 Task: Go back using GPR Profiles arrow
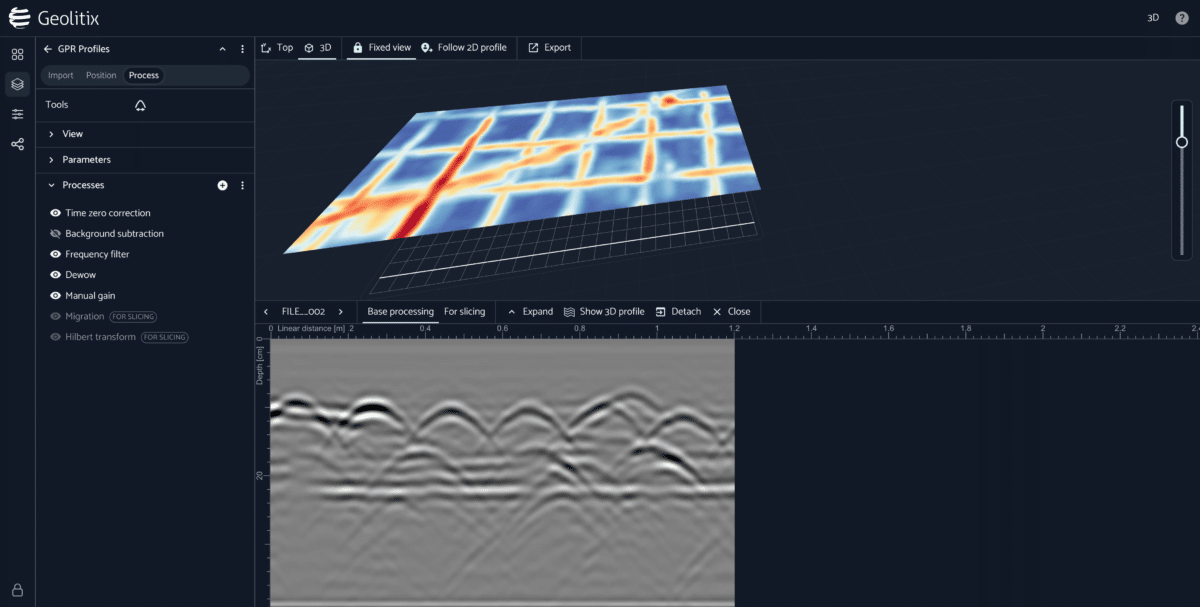48,49
